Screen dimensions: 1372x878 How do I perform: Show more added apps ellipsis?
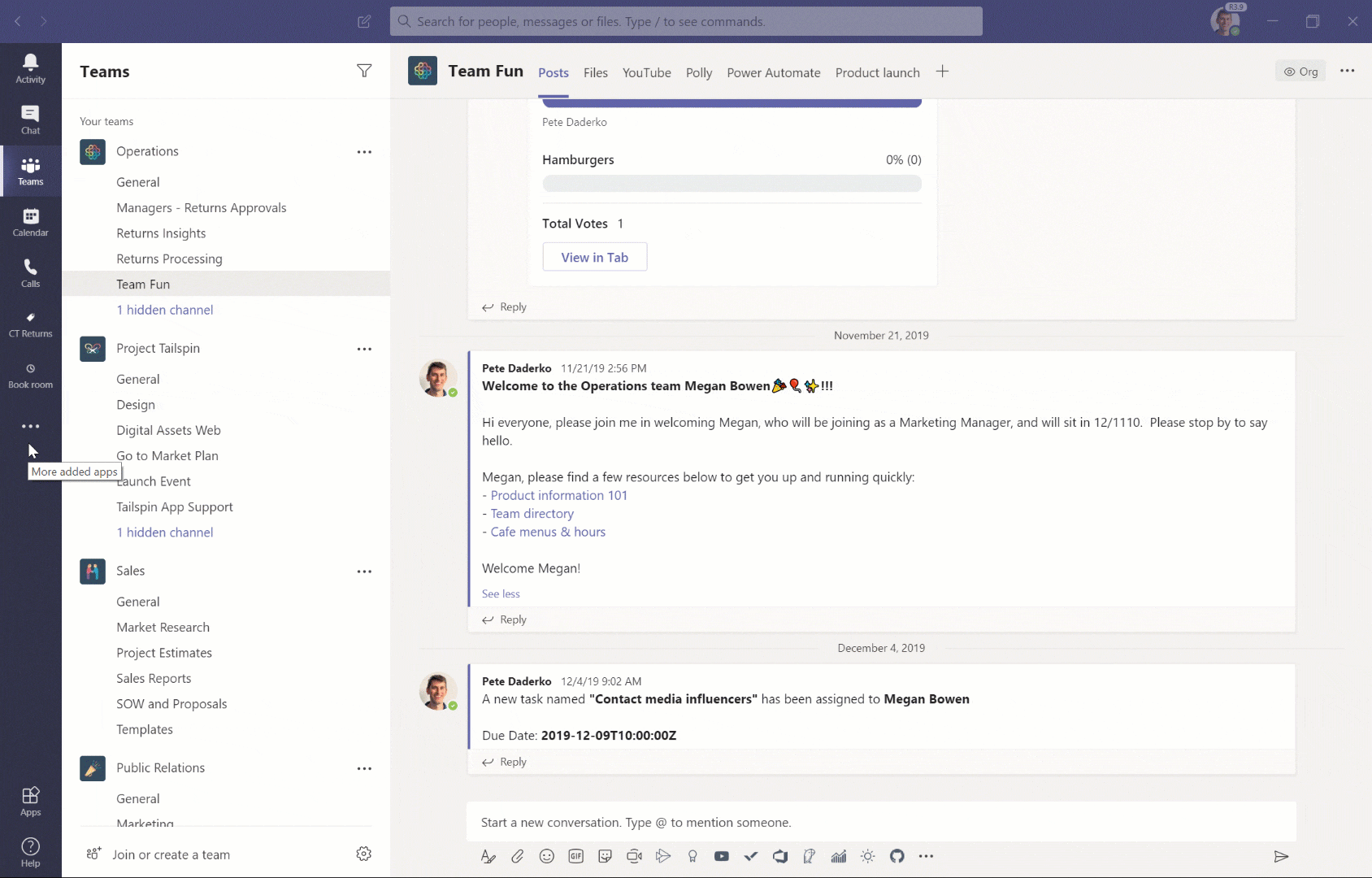[30, 426]
